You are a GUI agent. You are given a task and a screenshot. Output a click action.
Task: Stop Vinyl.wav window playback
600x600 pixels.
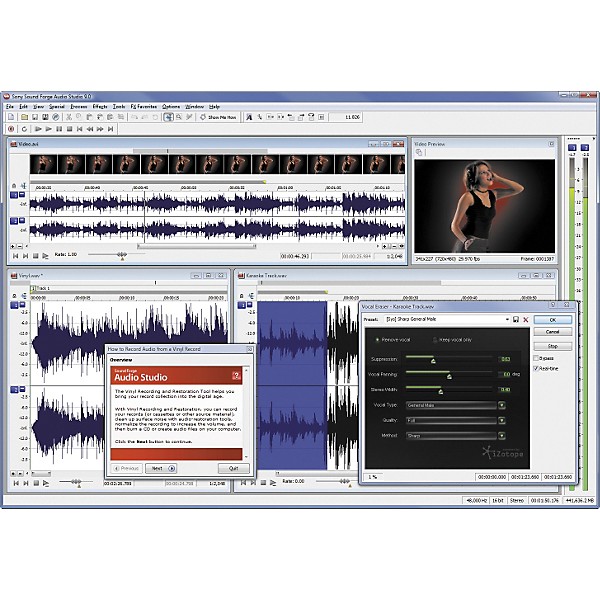[x=36, y=483]
